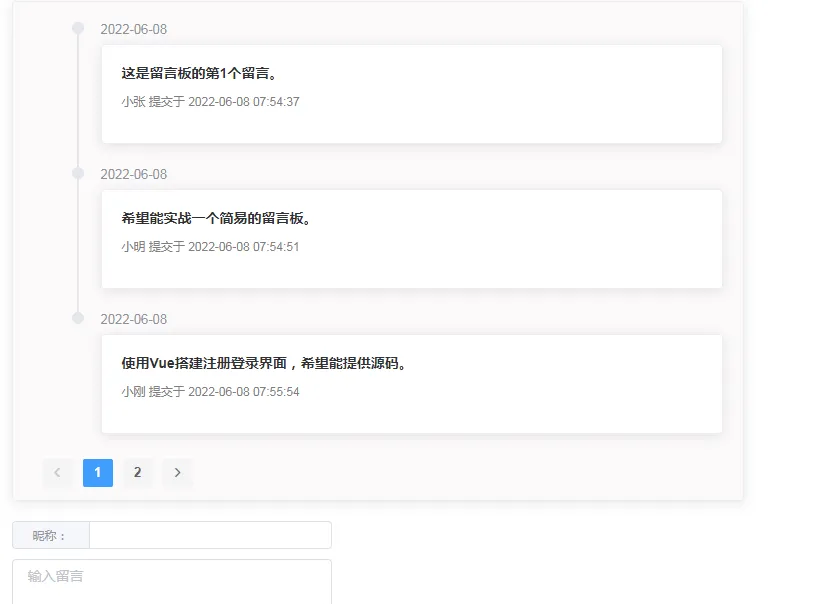Click the timeline date above 小刚's message
The width and height of the screenshot is (820, 604).
point(134,319)
